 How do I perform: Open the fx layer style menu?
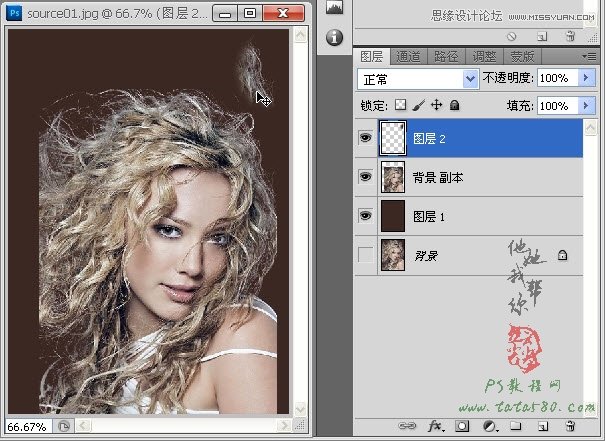tap(436, 426)
